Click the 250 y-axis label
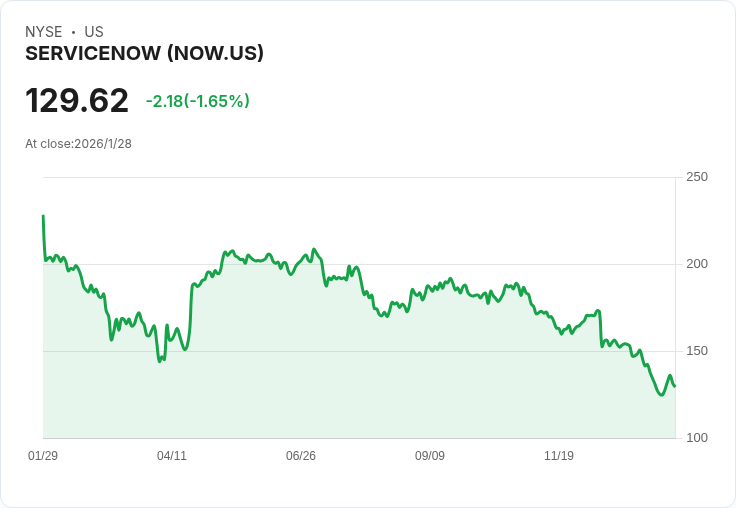This screenshot has width=736, height=508. [x=697, y=177]
